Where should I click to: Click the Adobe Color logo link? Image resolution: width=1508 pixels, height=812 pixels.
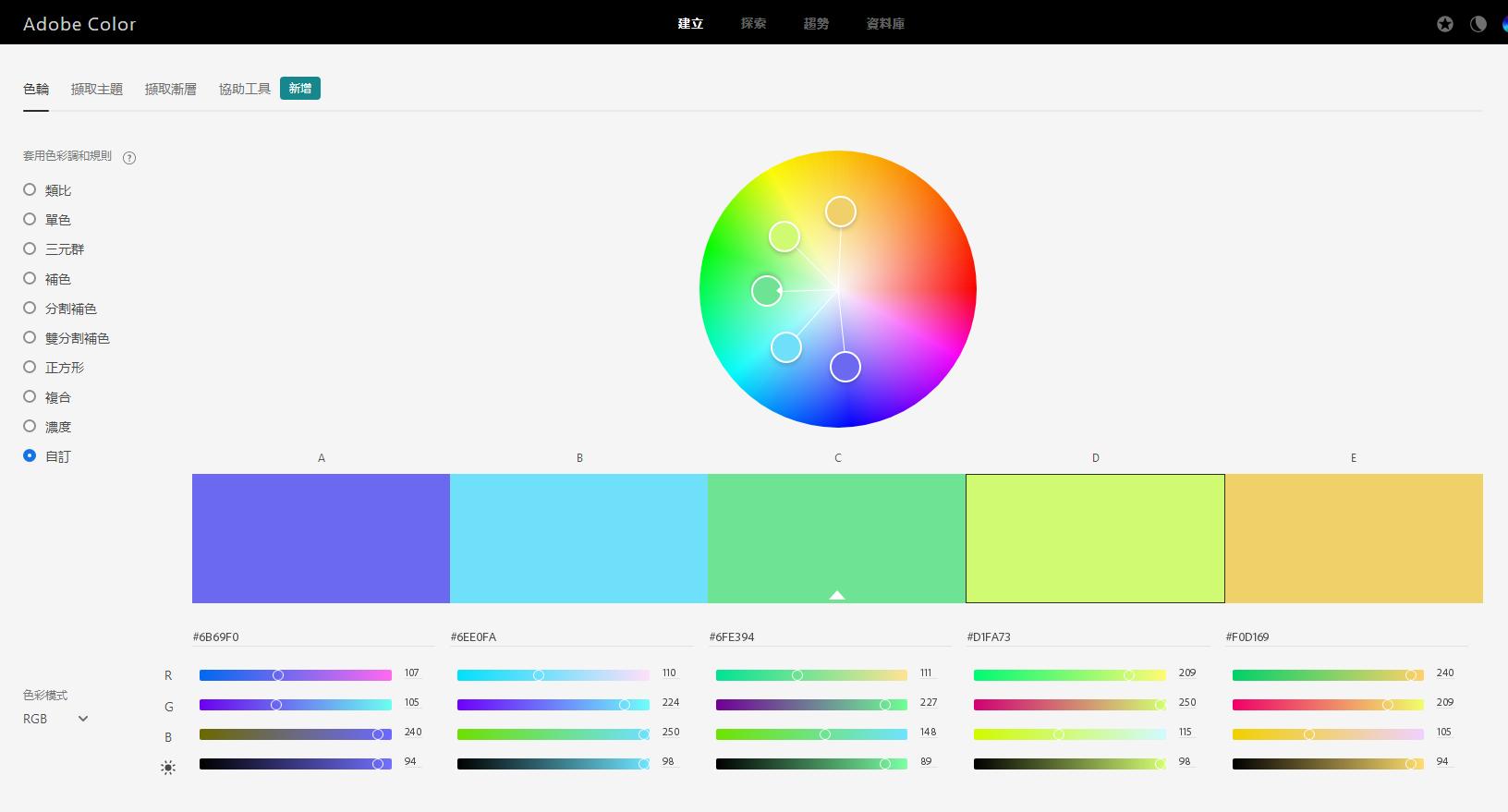click(x=79, y=24)
